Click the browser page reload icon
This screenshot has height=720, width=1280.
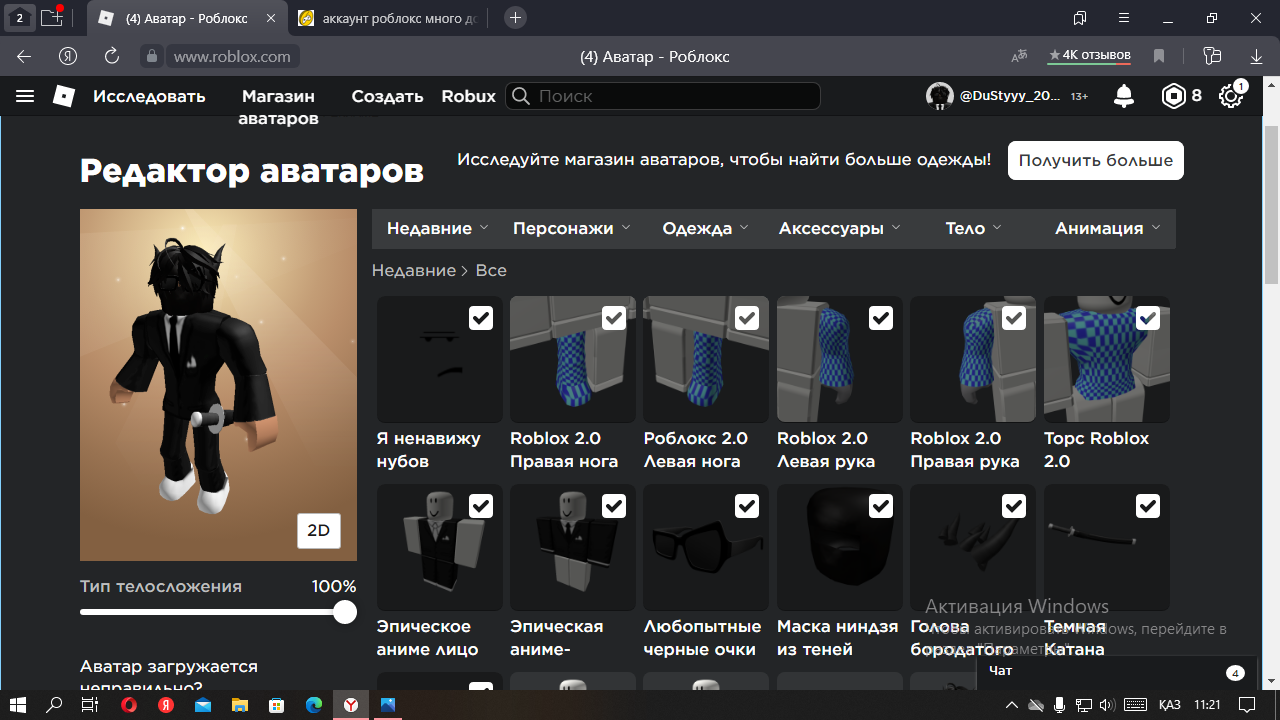point(112,57)
